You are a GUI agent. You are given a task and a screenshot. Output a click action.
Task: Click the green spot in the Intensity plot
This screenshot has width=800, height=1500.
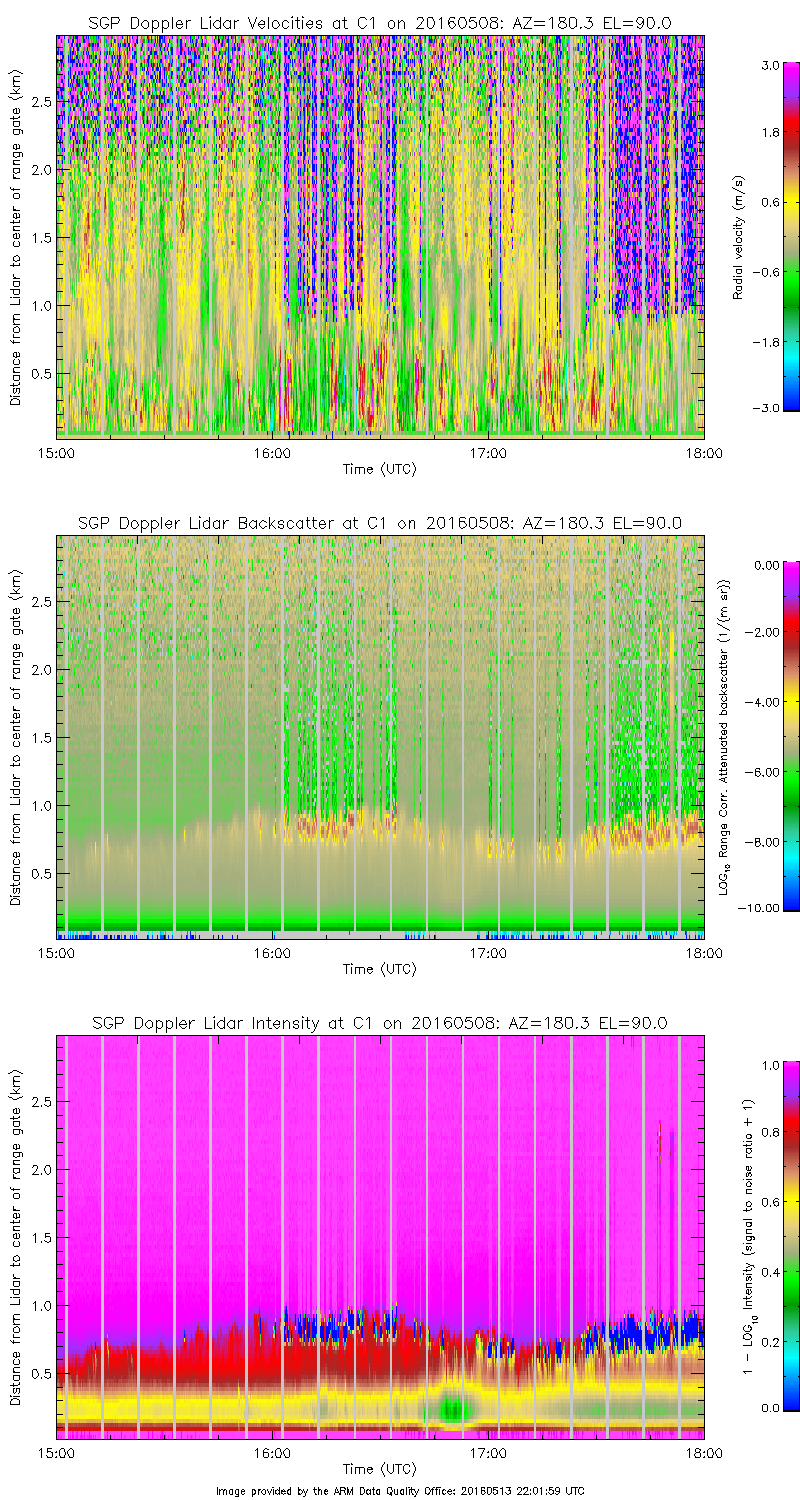pos(453,1408)
